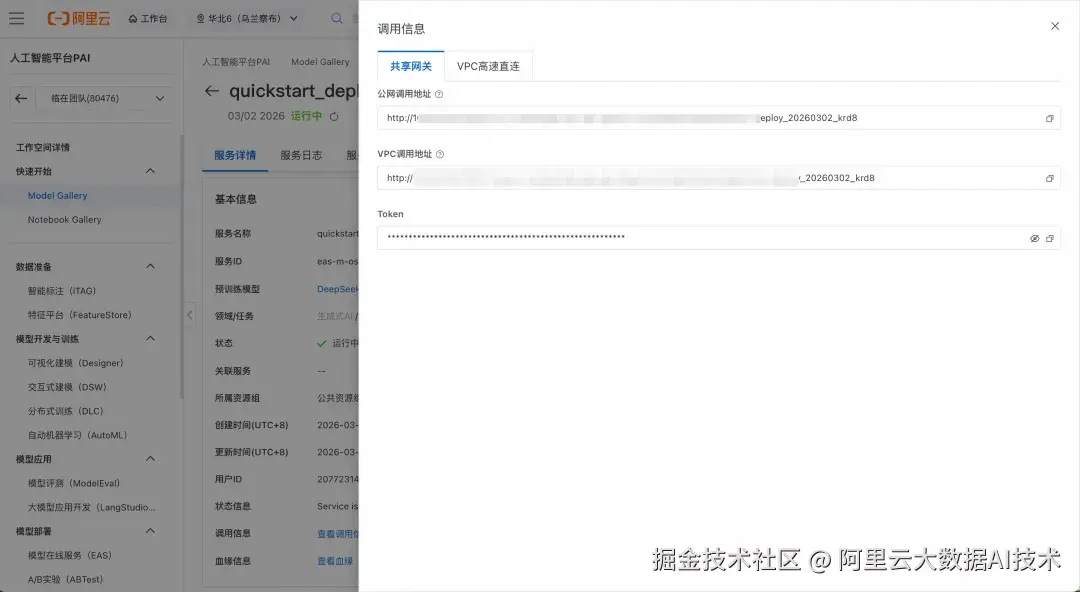
Task: Copy the Token value
Action: point(1051,239)
